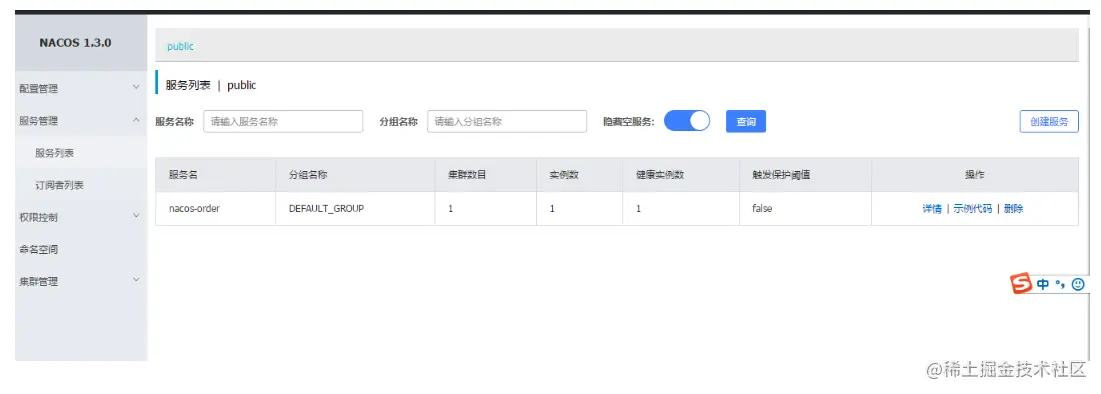Switch Chinese input mode via 中 icon
Screen dimensions: 1101x394
[1043, 284]
